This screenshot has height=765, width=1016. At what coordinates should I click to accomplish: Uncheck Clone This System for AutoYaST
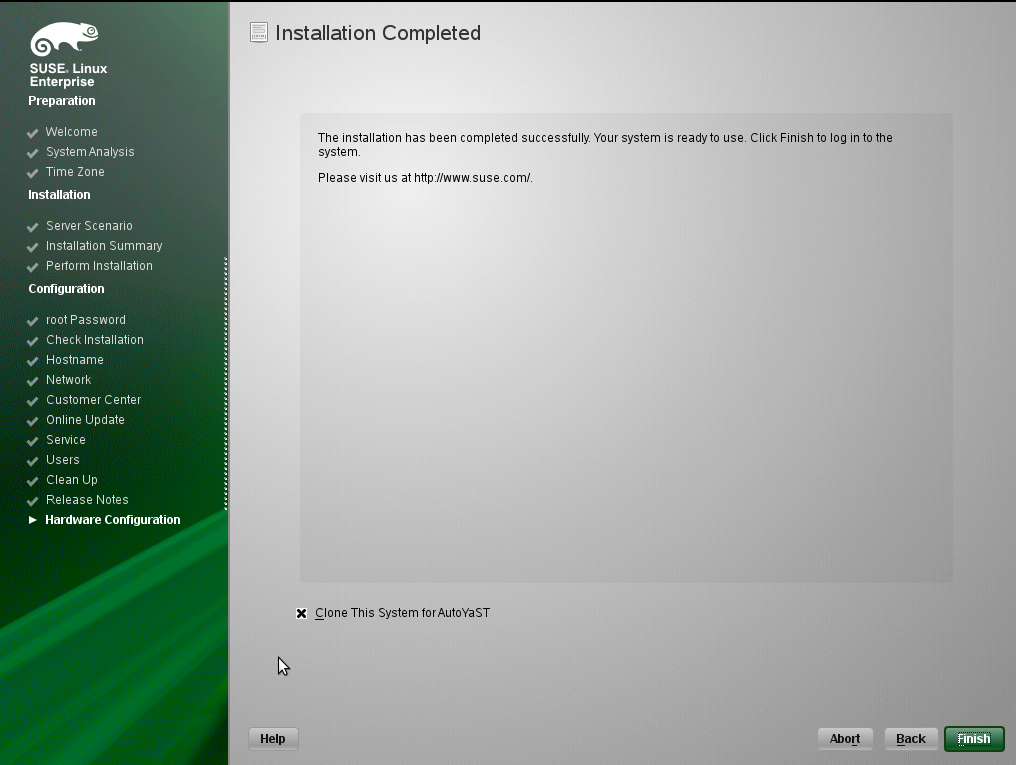coord(301,613)
